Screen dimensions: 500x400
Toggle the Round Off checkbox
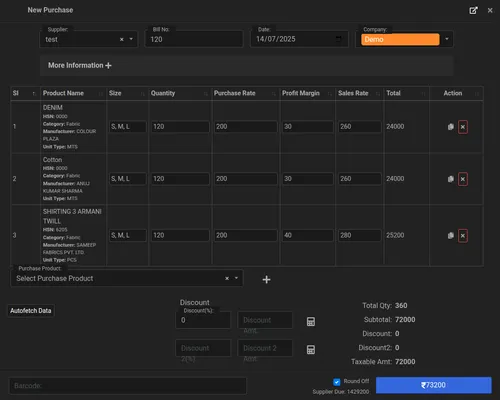pos(337,382)
